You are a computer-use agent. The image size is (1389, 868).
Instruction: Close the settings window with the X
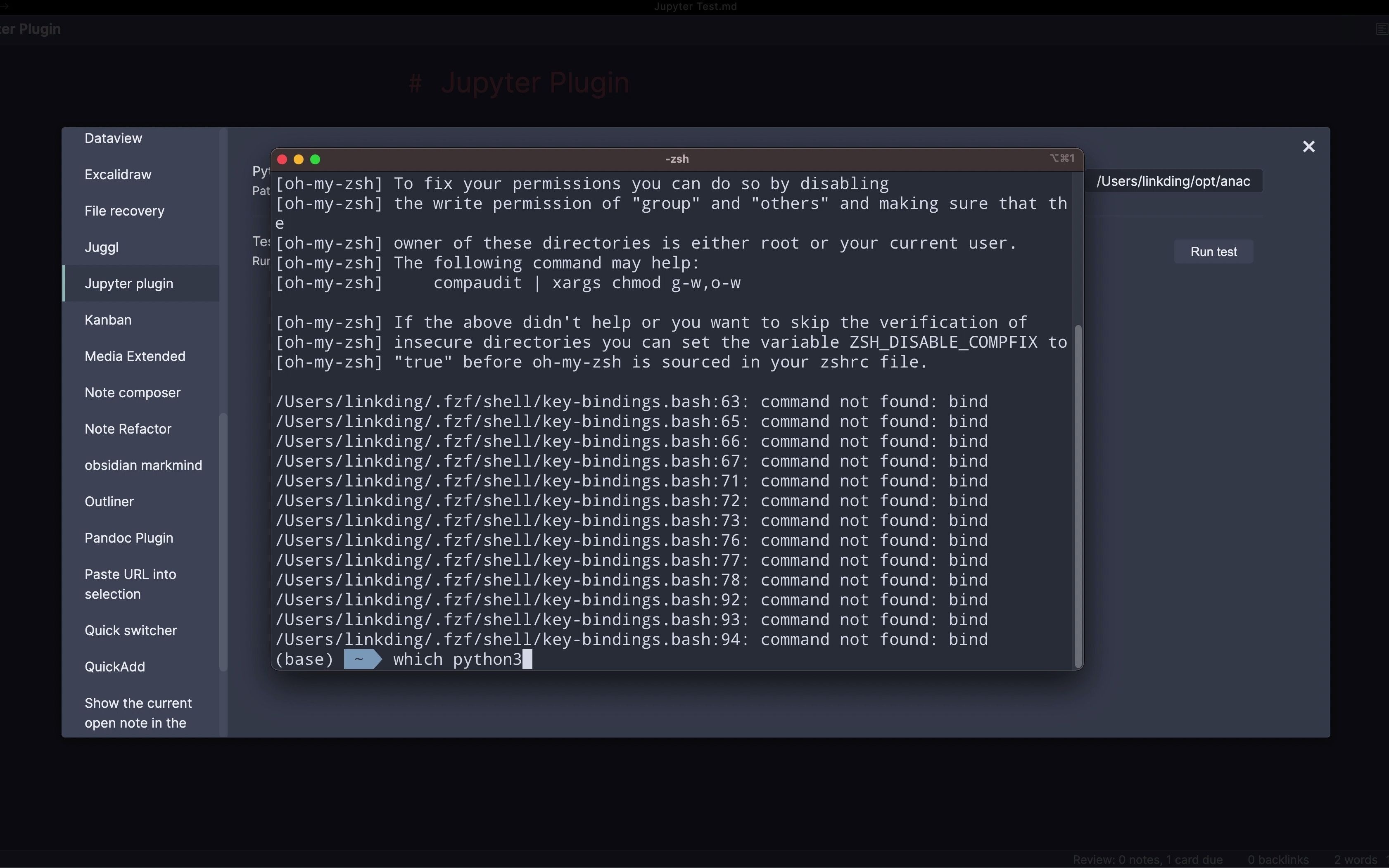click(1308, 146)
